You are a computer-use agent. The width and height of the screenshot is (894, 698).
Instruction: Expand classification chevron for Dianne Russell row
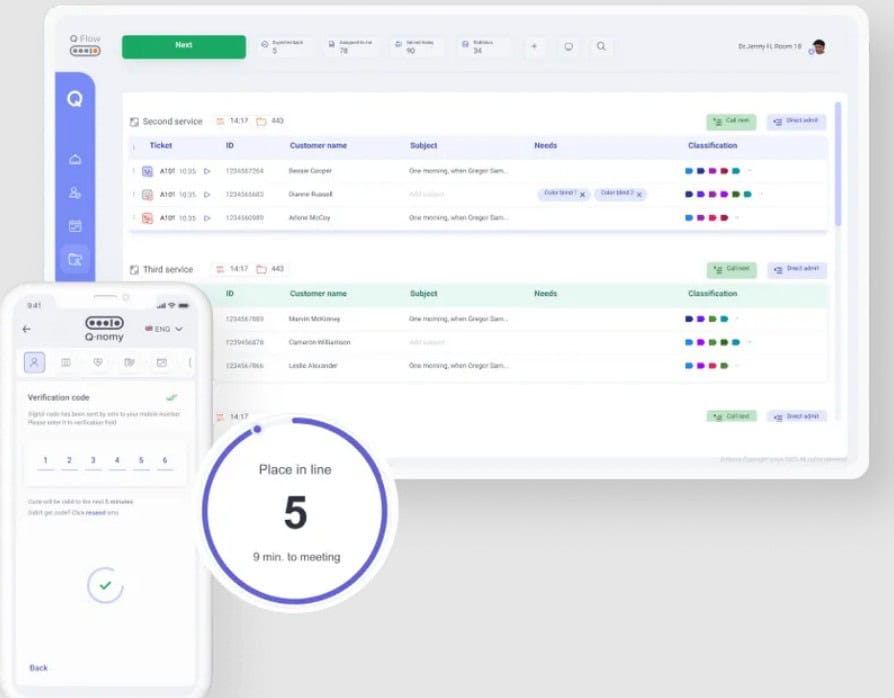pos(761,194)
